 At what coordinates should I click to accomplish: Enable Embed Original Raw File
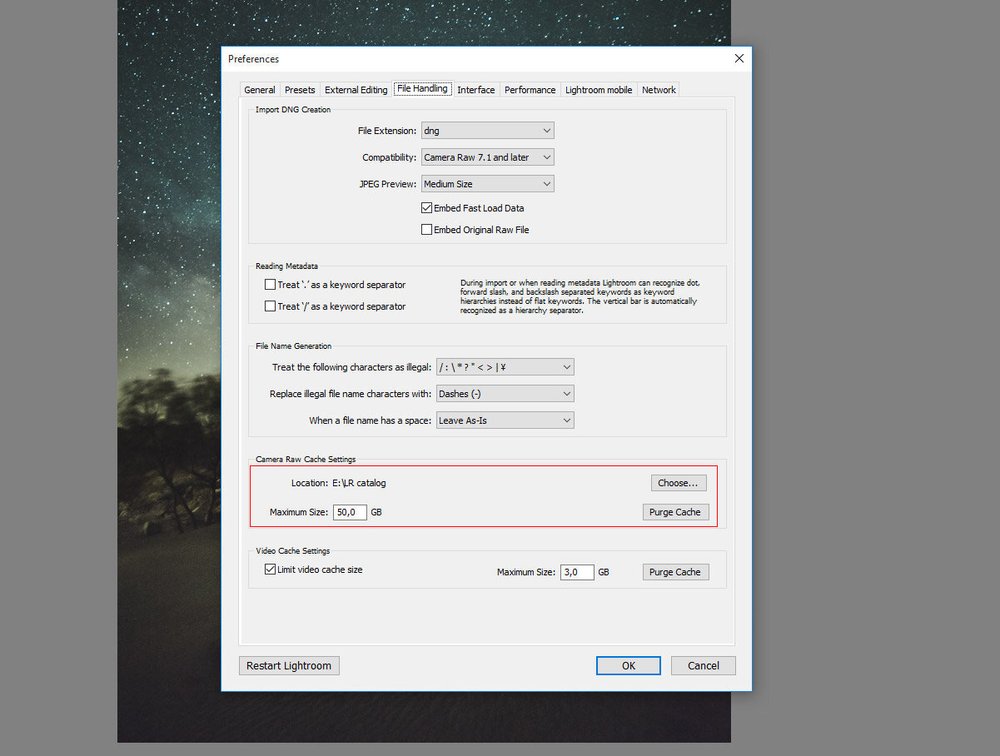tap(426, 229)
